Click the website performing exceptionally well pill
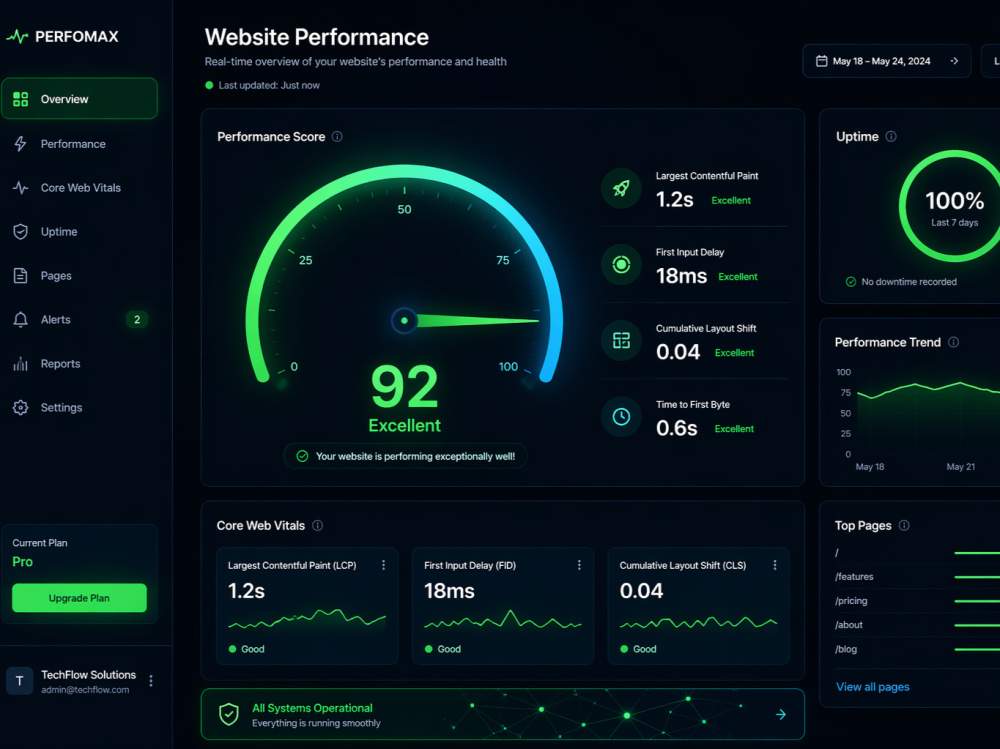This screenshot has width=1000, height=749. click(406, 456)
